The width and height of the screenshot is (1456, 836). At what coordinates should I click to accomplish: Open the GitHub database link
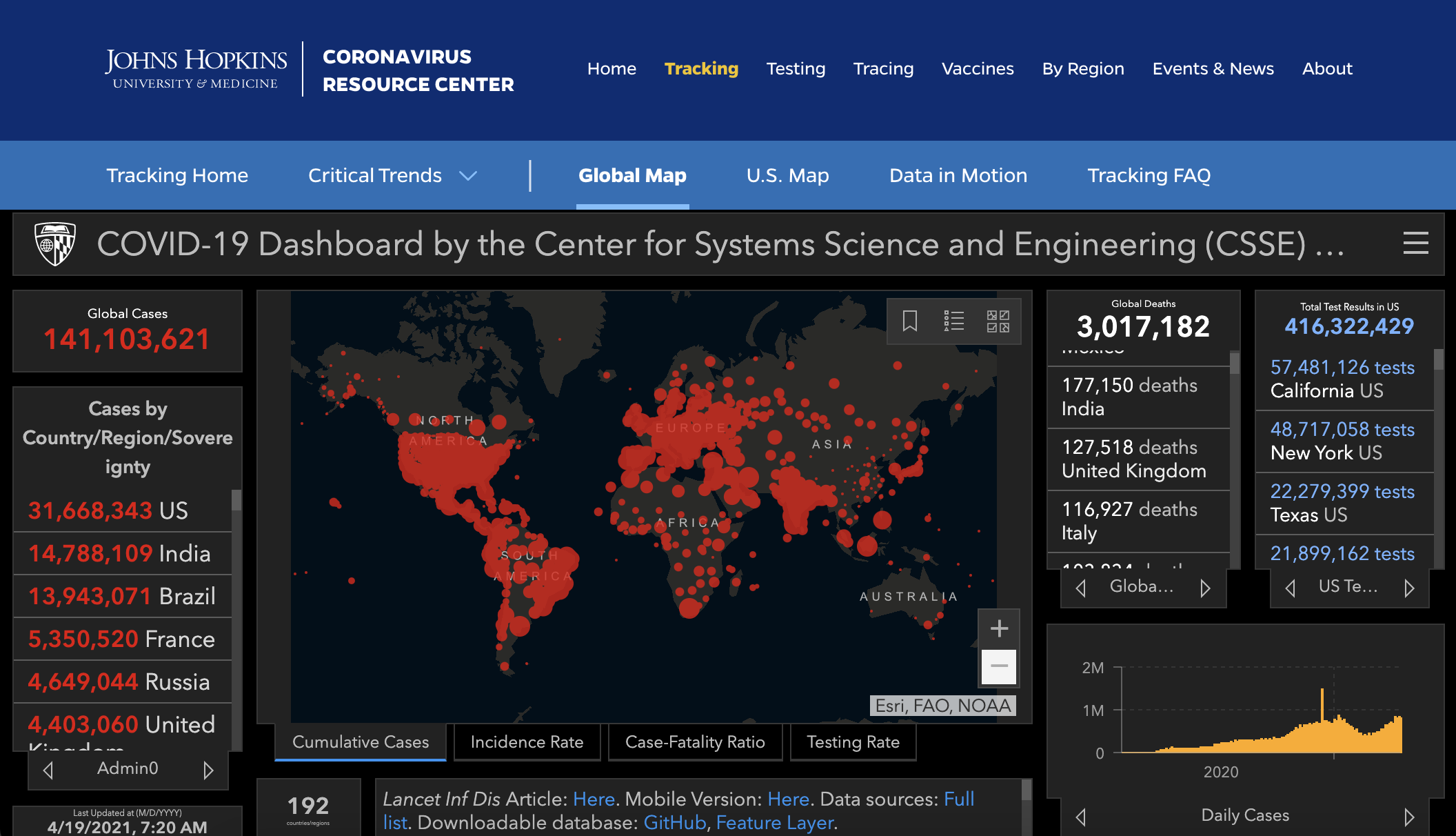coord(675,823)
